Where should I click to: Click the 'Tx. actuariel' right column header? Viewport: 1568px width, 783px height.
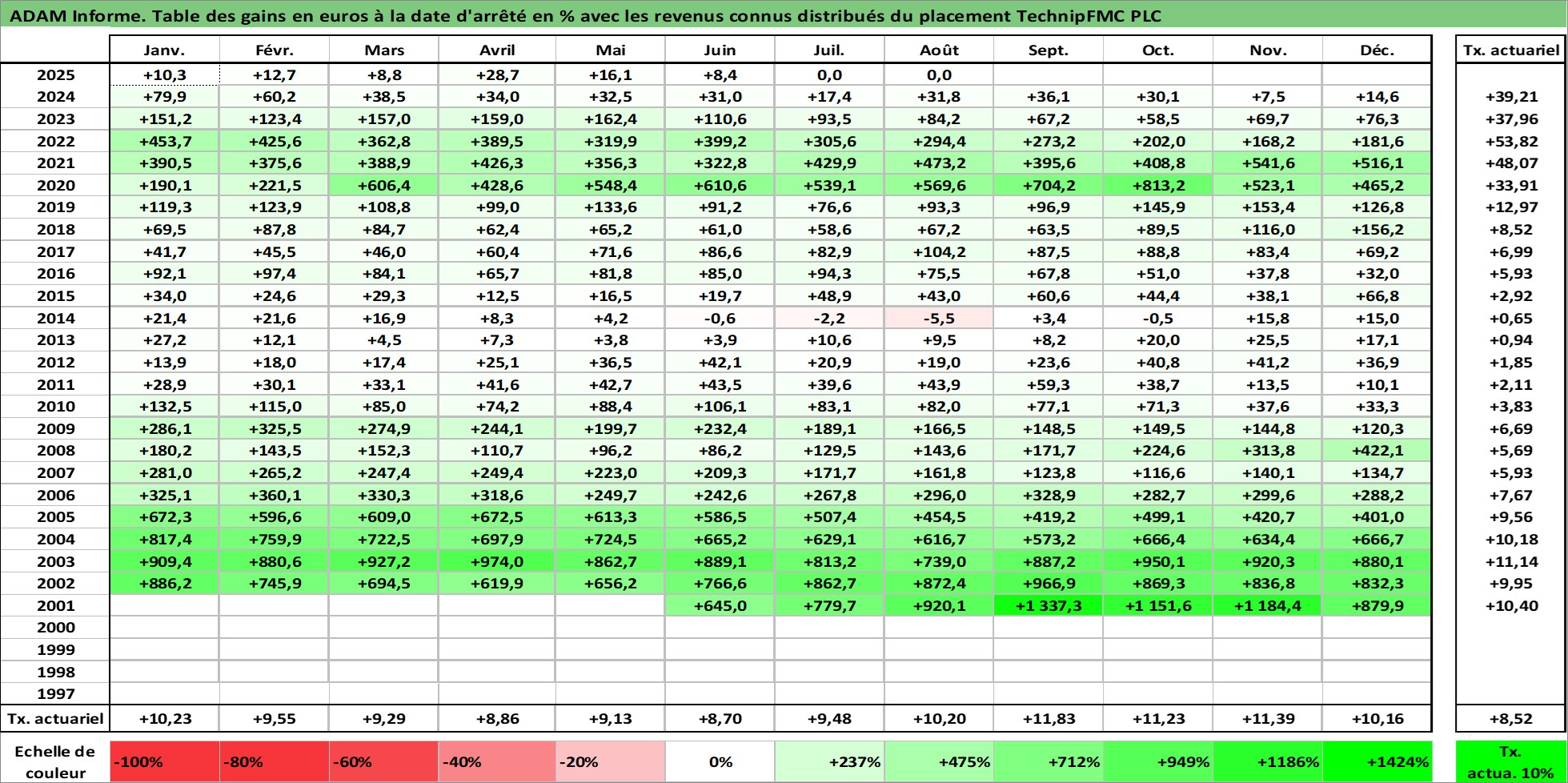[1510, 50]
